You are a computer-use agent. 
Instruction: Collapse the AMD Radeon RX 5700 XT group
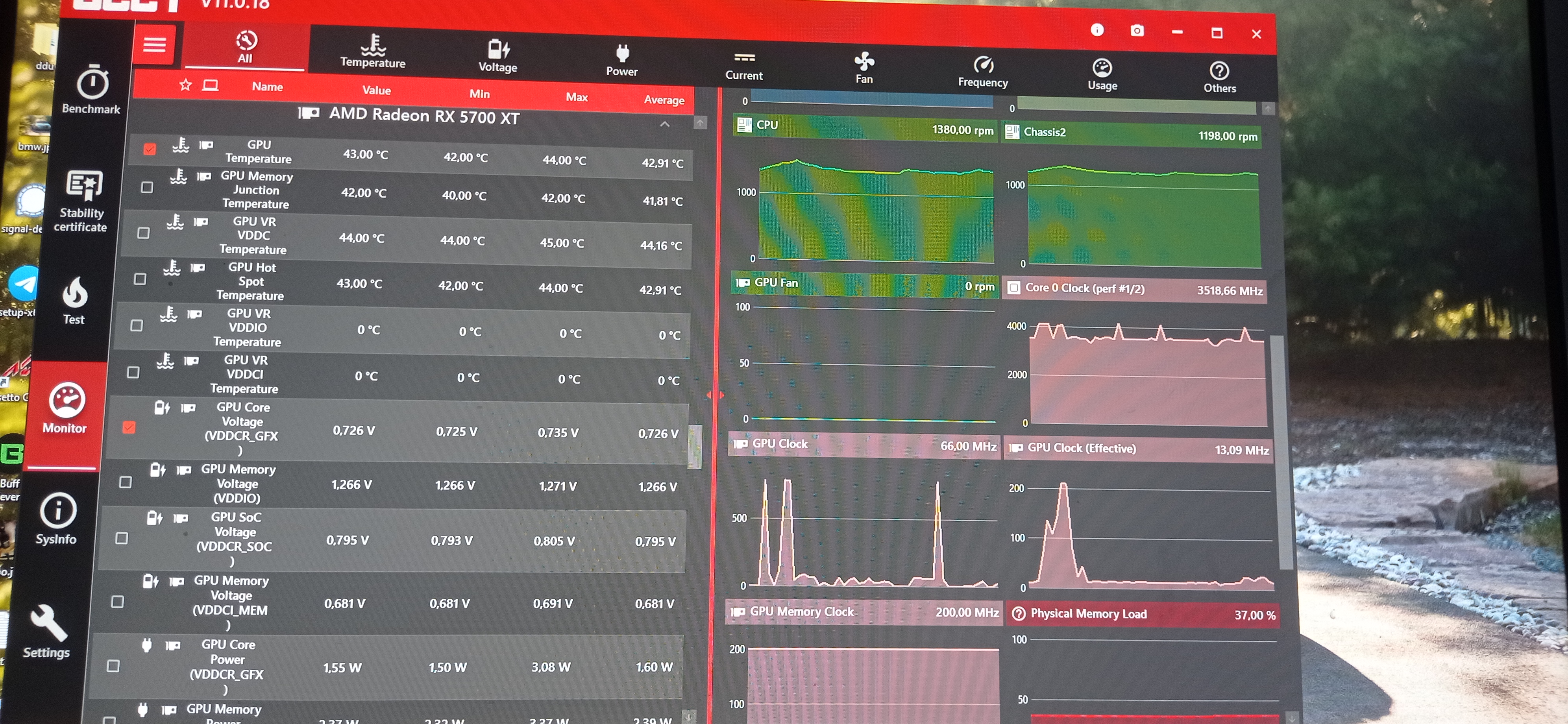(x=665, y=124)
